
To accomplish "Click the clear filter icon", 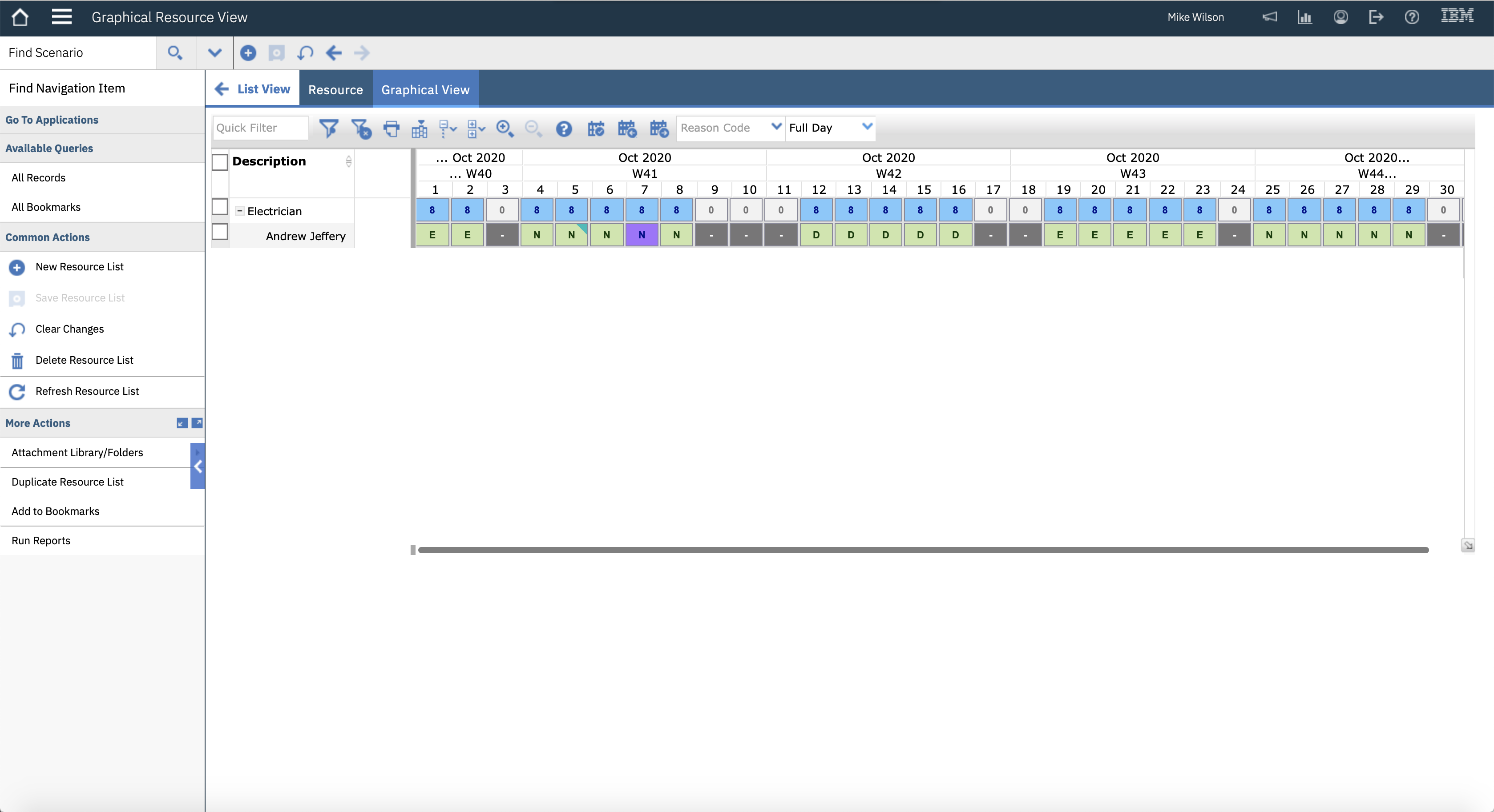I will click(x=360, y=128).
